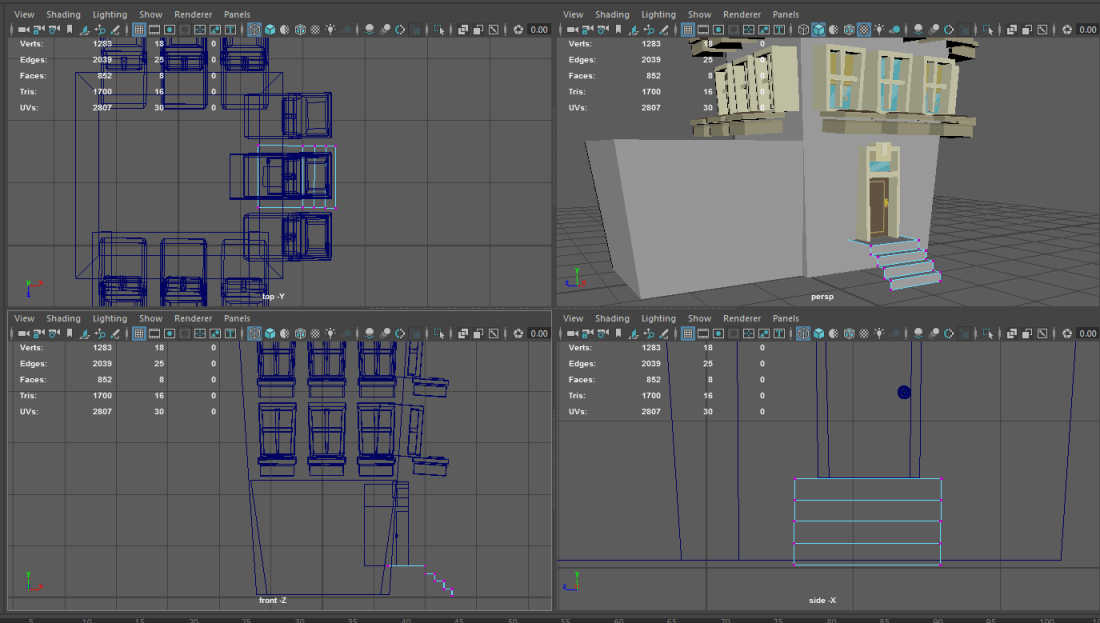This screenshot has width=1100, height=623.
Task: Open the grease pencil tool in top view
Action: [116, 29]
